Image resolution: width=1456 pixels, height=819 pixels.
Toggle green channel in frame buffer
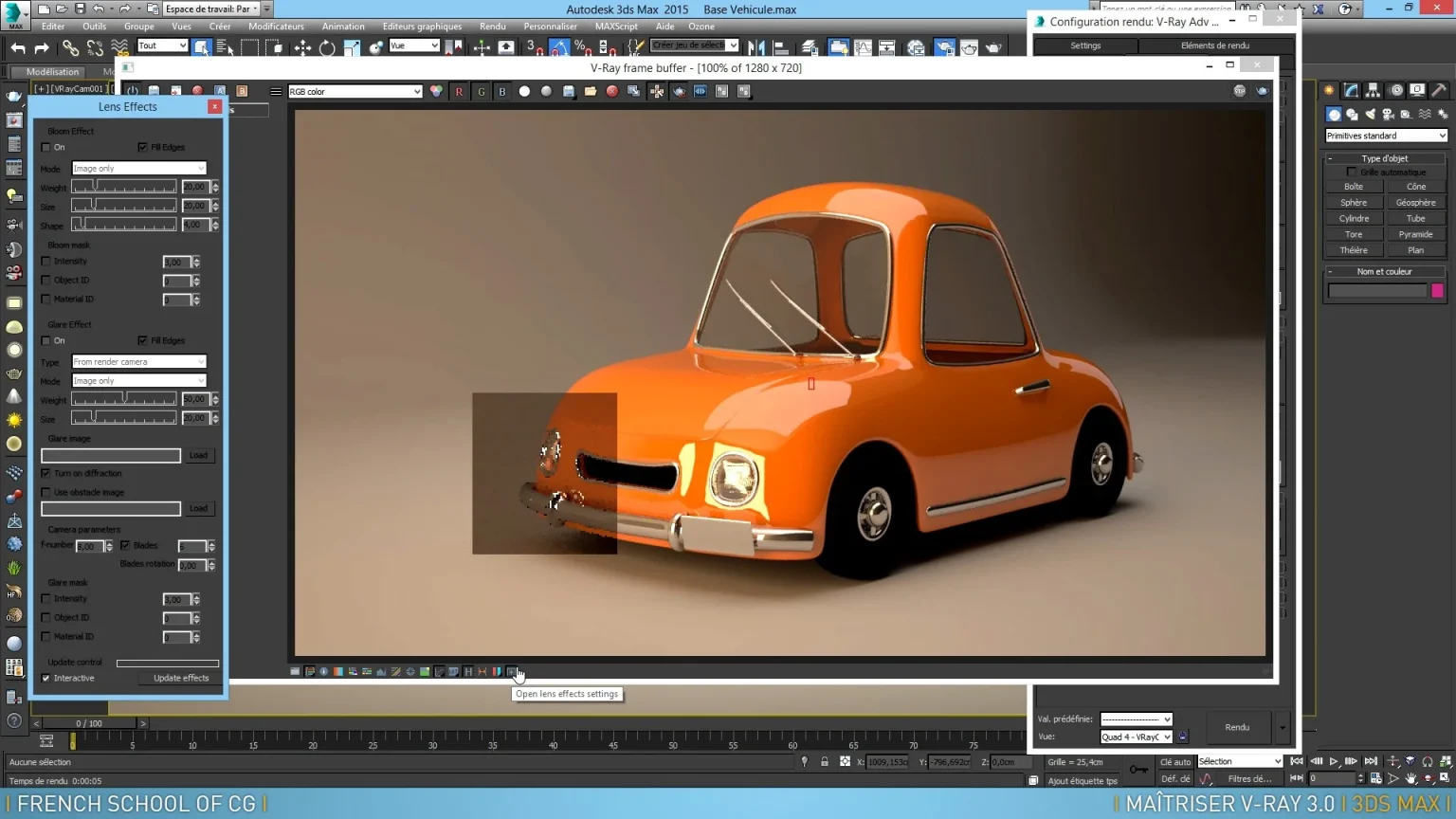pyautogui.click(x=481, y=92)
